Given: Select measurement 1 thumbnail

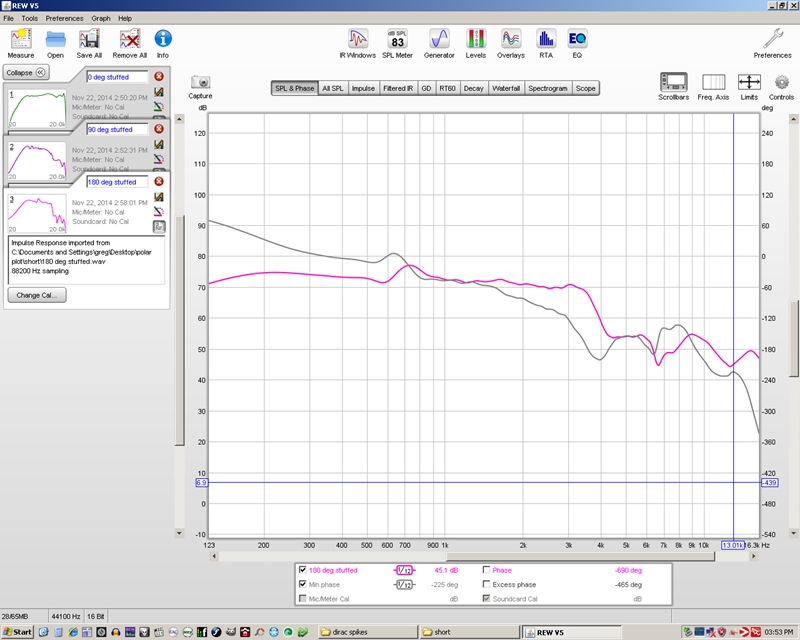Looking at the screenshot, I should 37,109.
